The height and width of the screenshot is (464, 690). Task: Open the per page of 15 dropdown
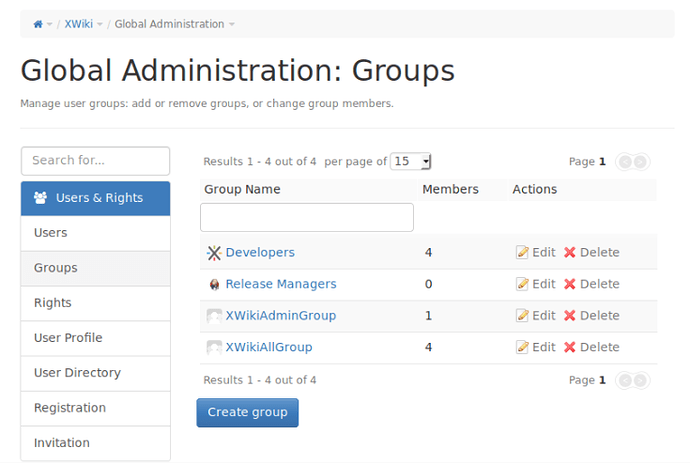[411, 162]
